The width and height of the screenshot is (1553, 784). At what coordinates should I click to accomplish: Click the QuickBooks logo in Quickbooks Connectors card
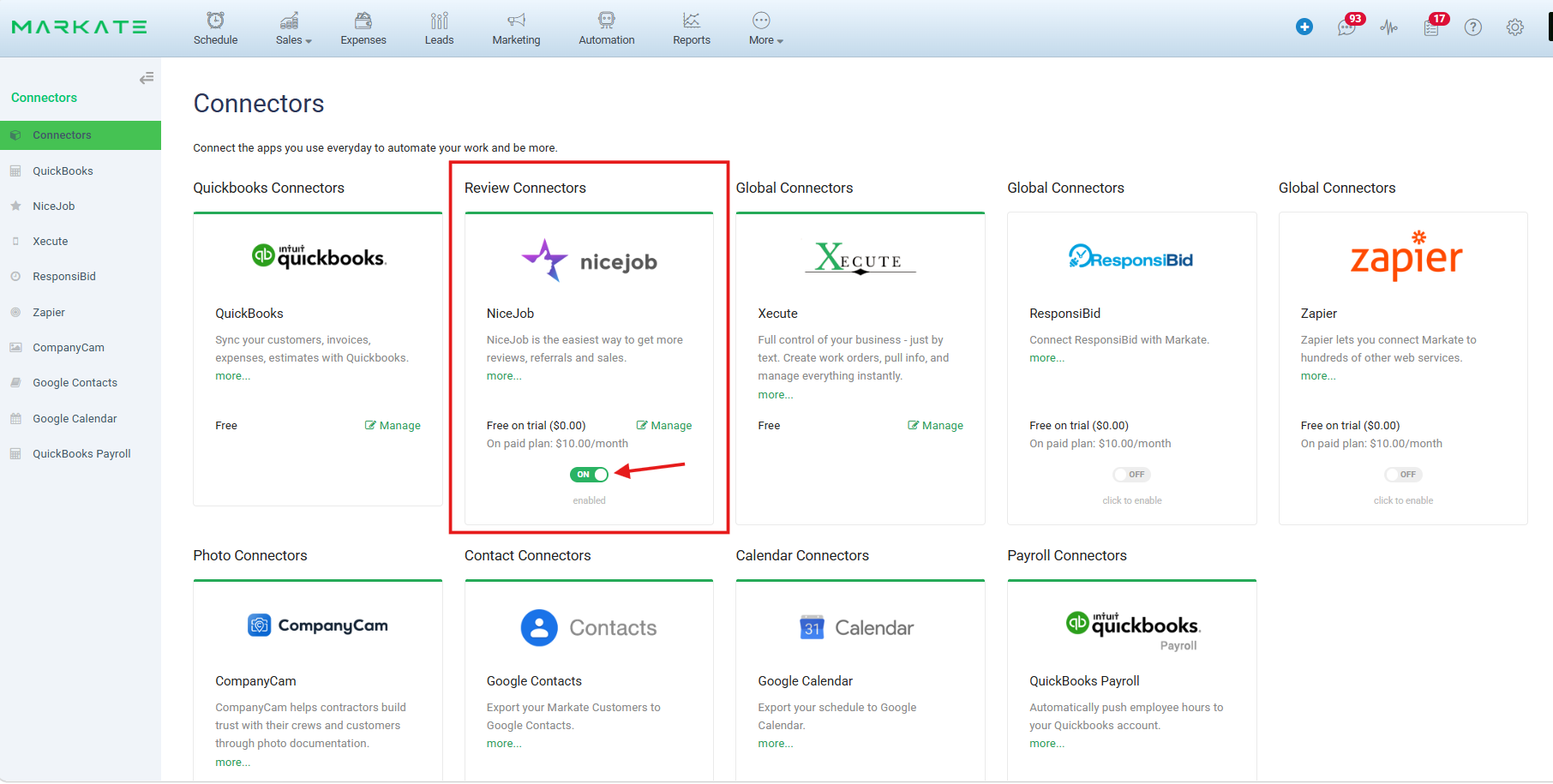point(318,256)
